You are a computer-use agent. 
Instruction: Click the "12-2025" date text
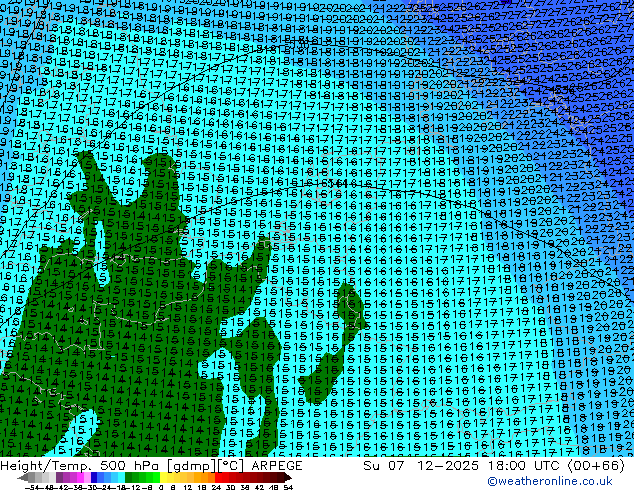coord(448,466)
